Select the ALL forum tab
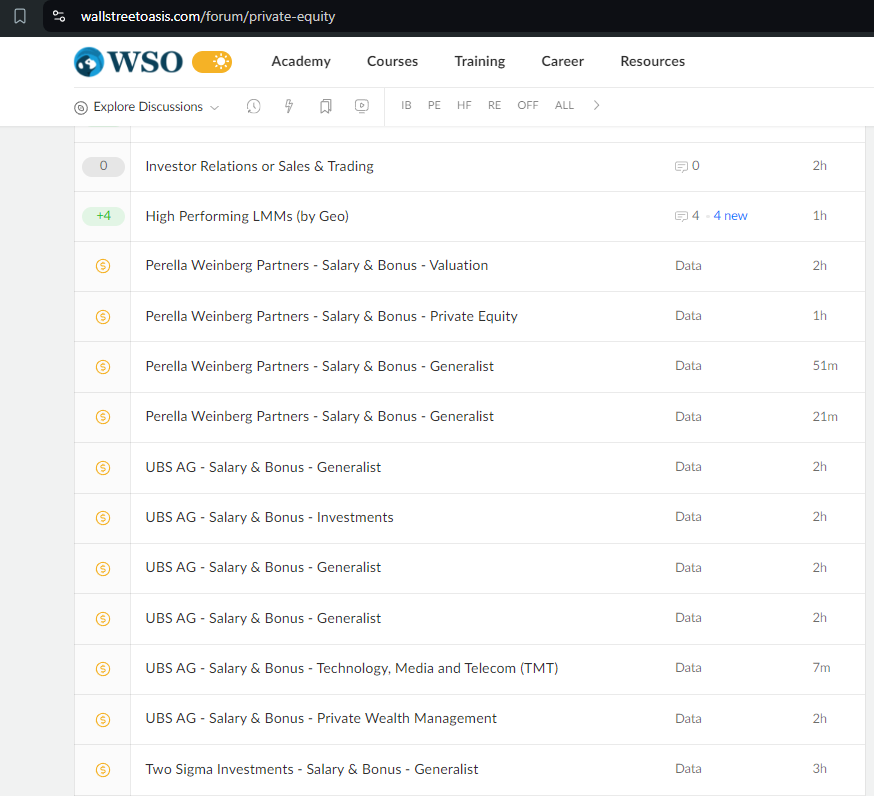The width and height of the screenshot is (874, 796). (564, 105)
